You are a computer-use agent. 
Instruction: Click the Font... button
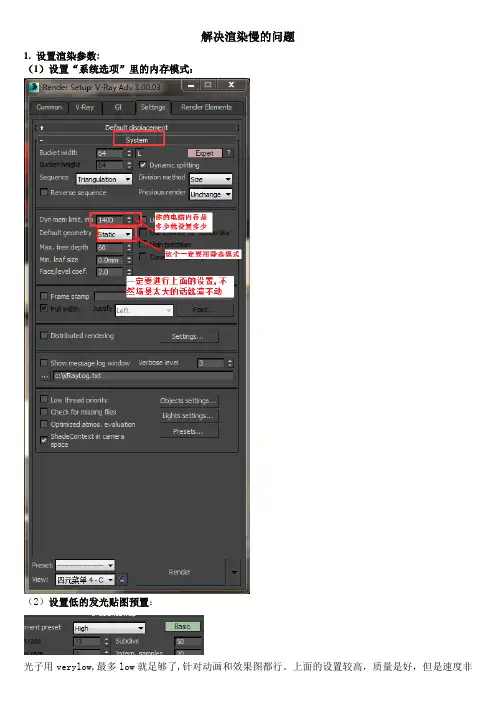[x=205, y=310]
